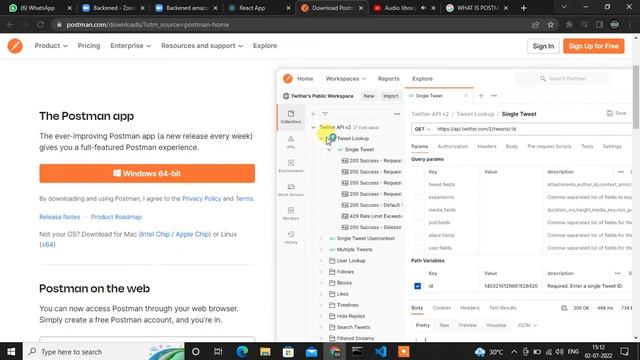
Task: Open the network tray icon
Action: coord(549,351)
